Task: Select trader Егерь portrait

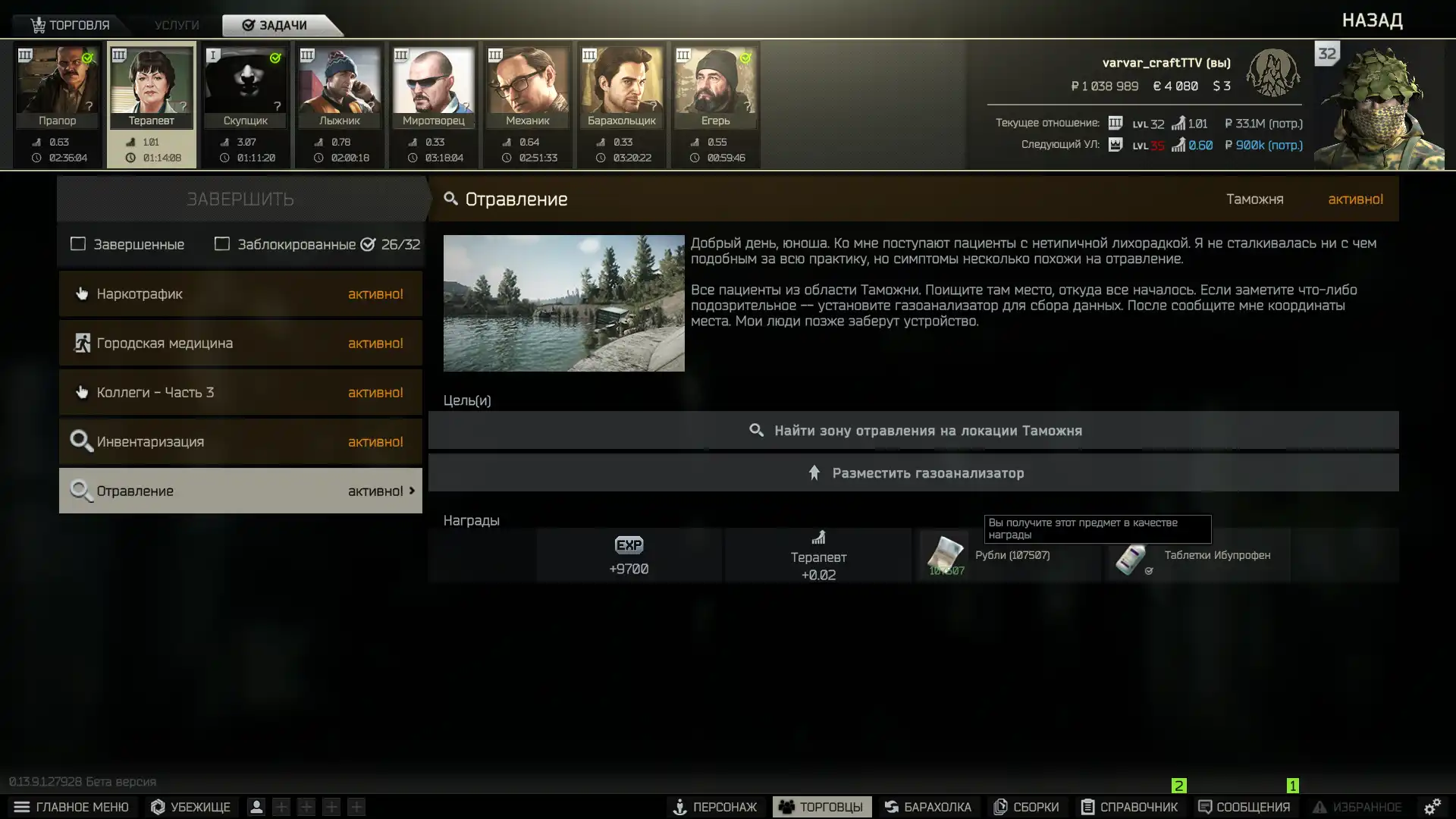Action: (716, 80)
